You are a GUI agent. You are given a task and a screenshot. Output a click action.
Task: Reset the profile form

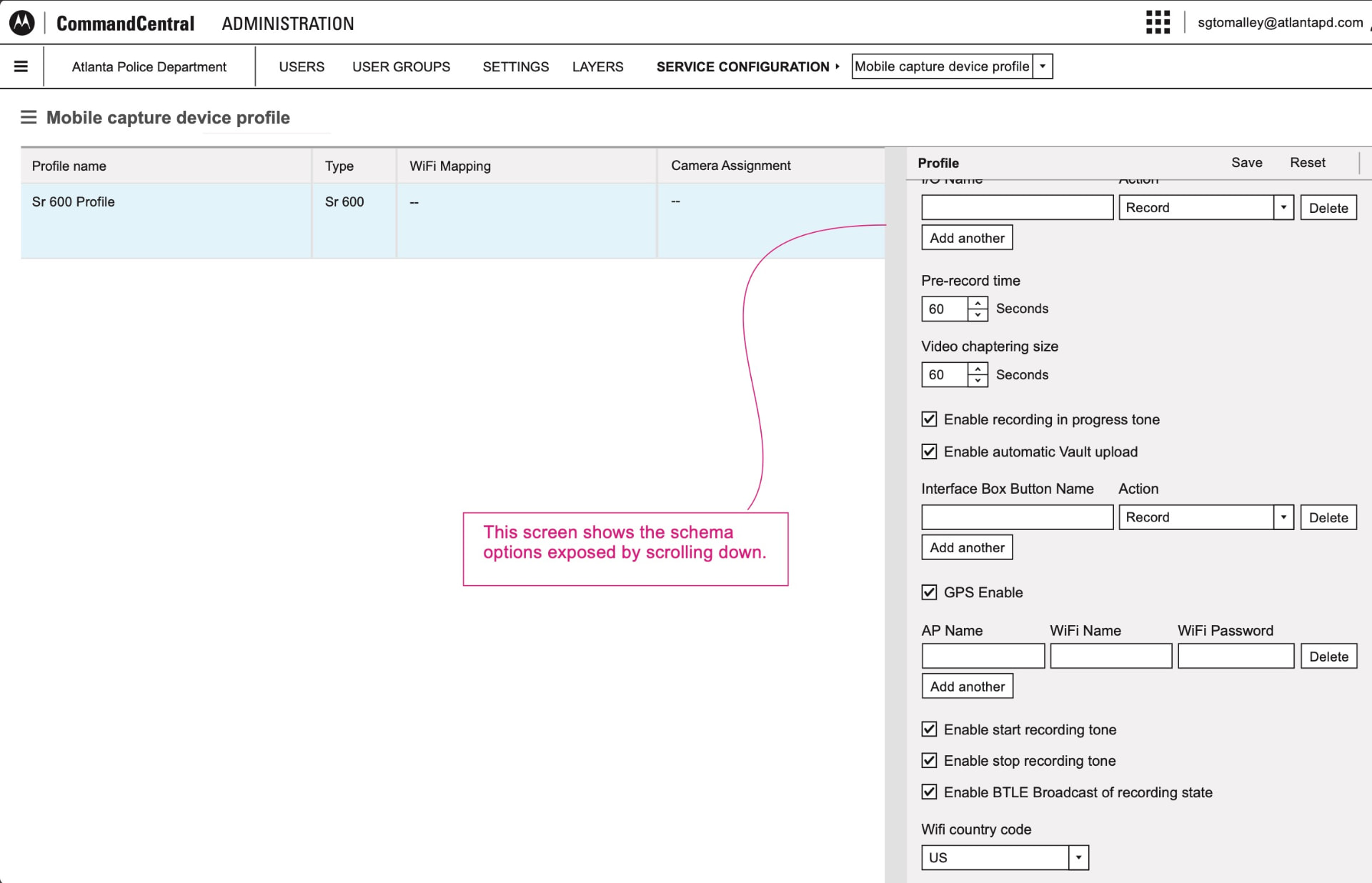pos(1307,163)
